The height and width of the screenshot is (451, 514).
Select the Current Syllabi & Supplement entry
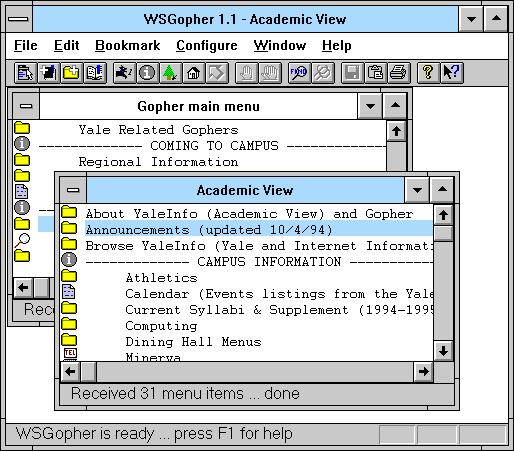point(279,310)
